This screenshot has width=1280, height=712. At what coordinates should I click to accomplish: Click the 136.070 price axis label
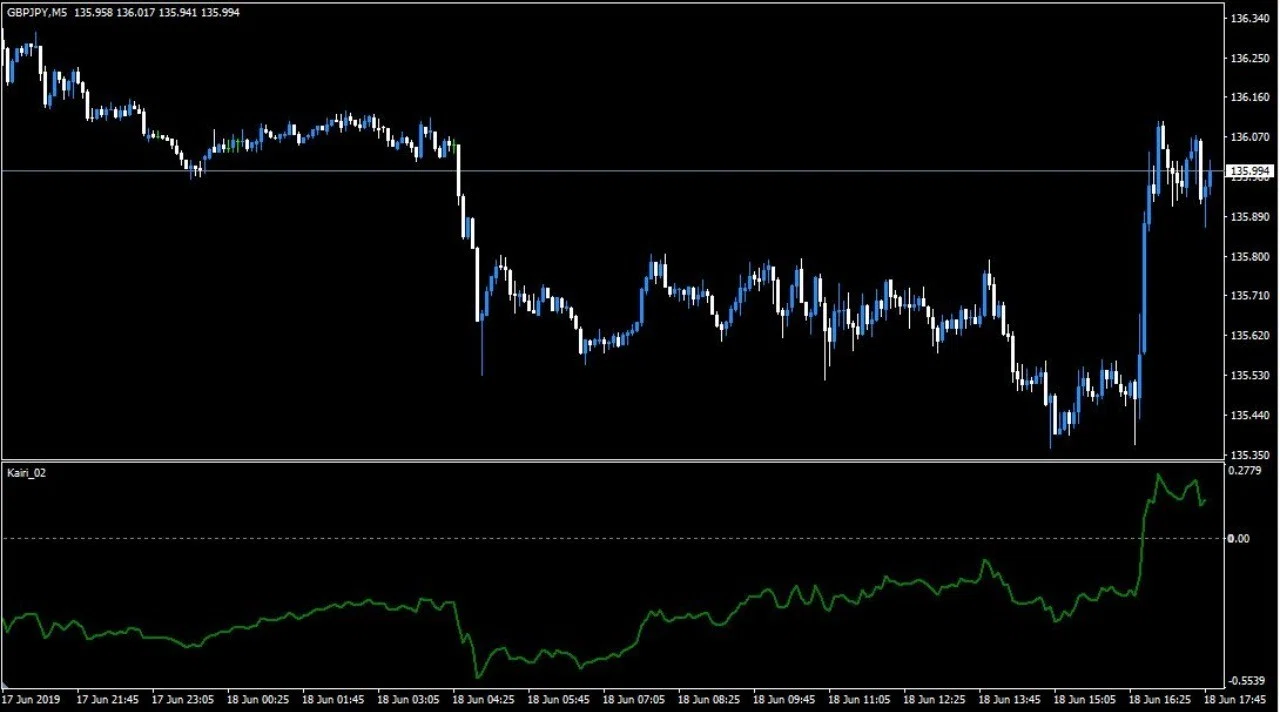(x=1249, y=137)
